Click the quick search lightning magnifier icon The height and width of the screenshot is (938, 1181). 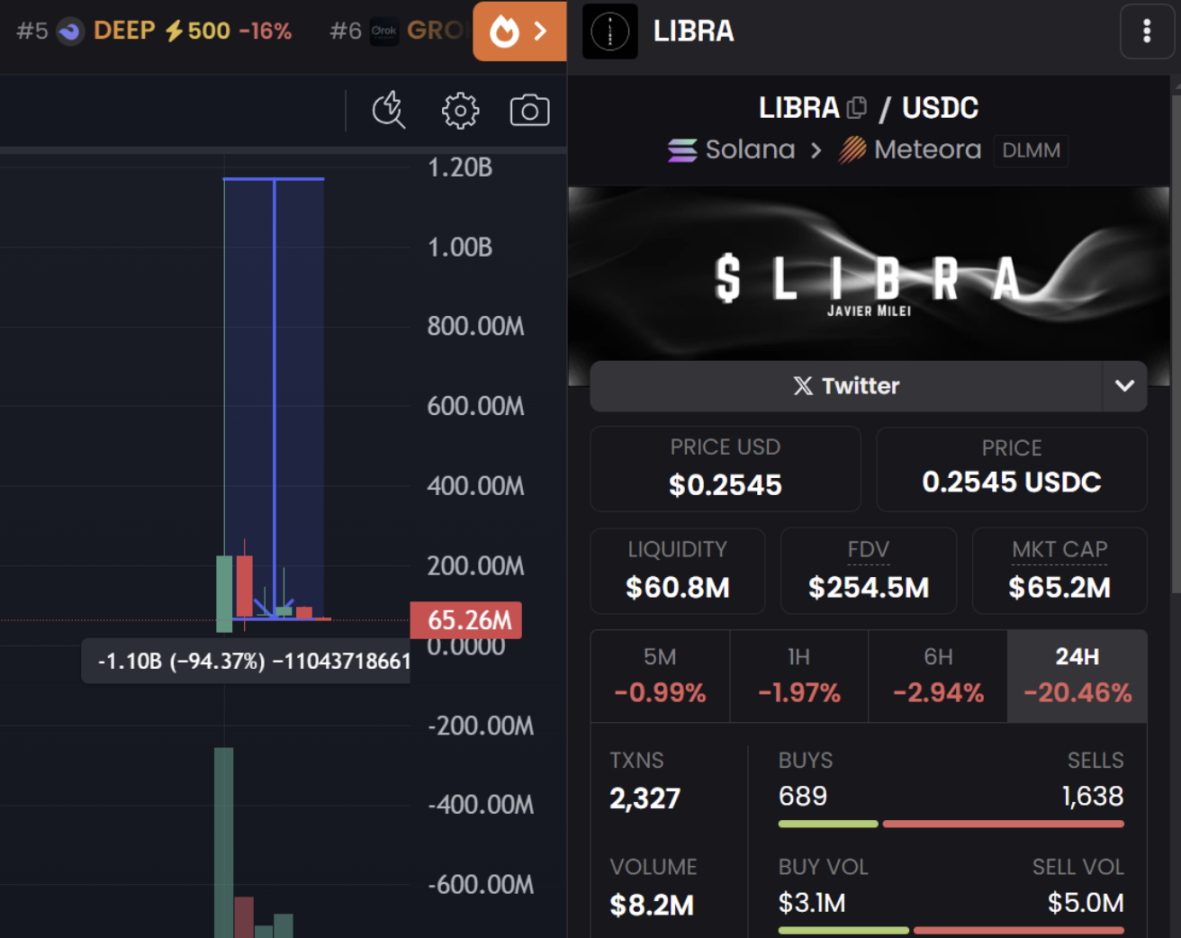point(389,111)
